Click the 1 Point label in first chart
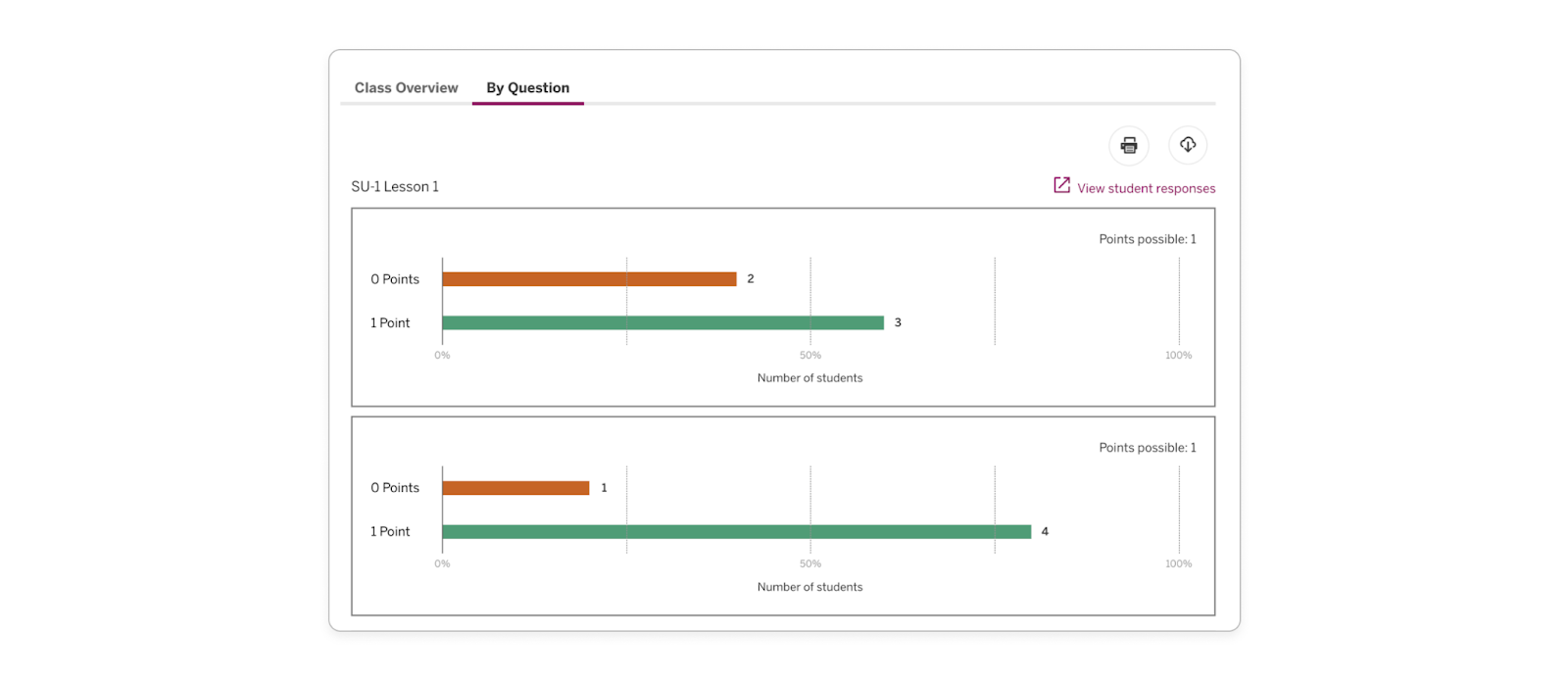Image resolution: width=1568 pixels, height=681 pixels. [389, 321]
